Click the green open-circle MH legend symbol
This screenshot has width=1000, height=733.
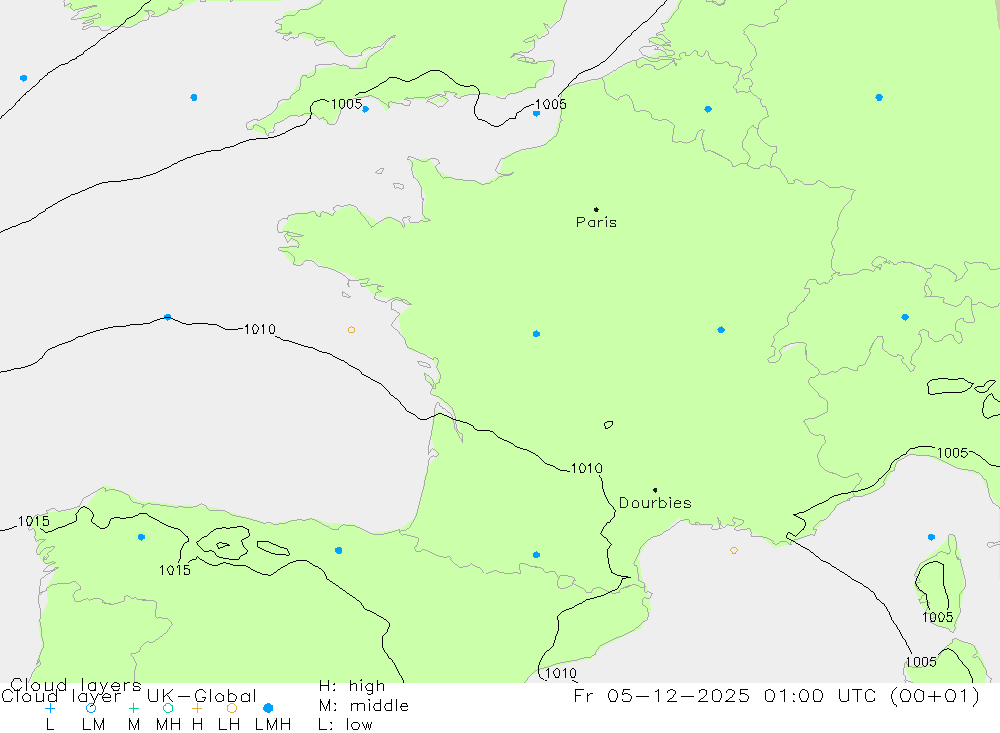[x=168, y=708]
